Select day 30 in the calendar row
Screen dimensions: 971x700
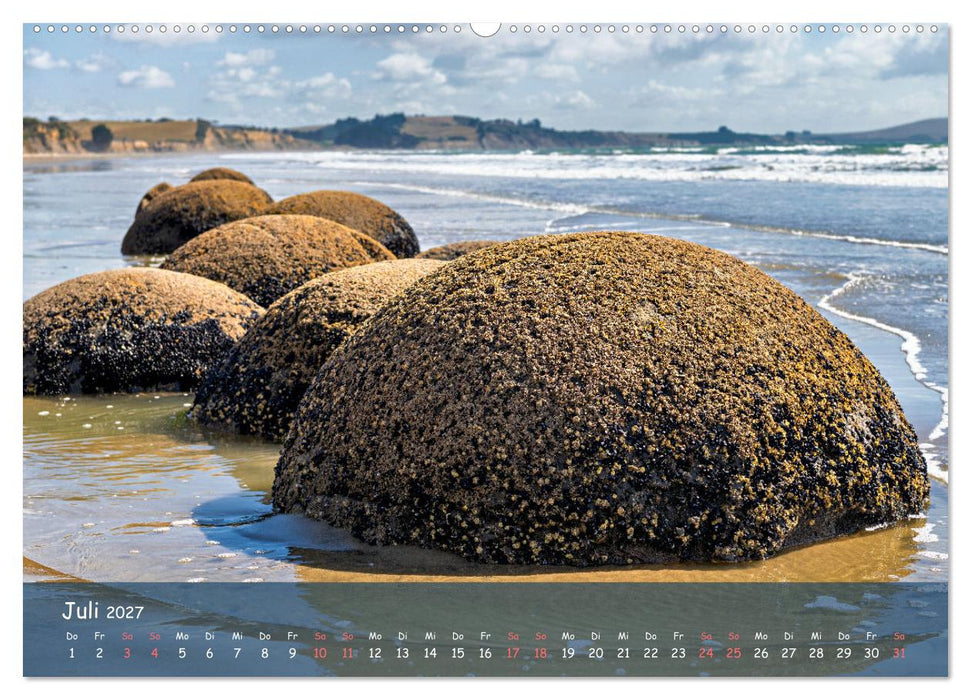coord(872,653)
